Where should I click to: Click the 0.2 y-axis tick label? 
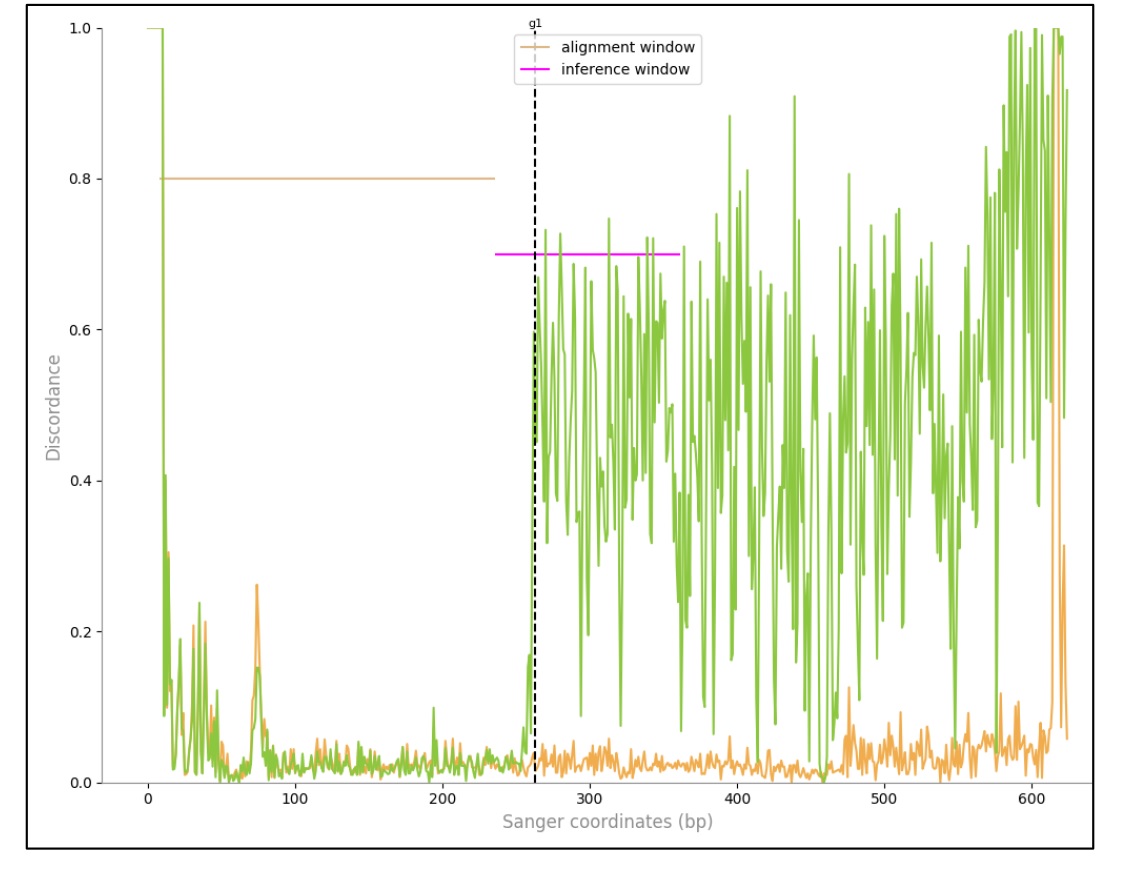click(81, 632)
